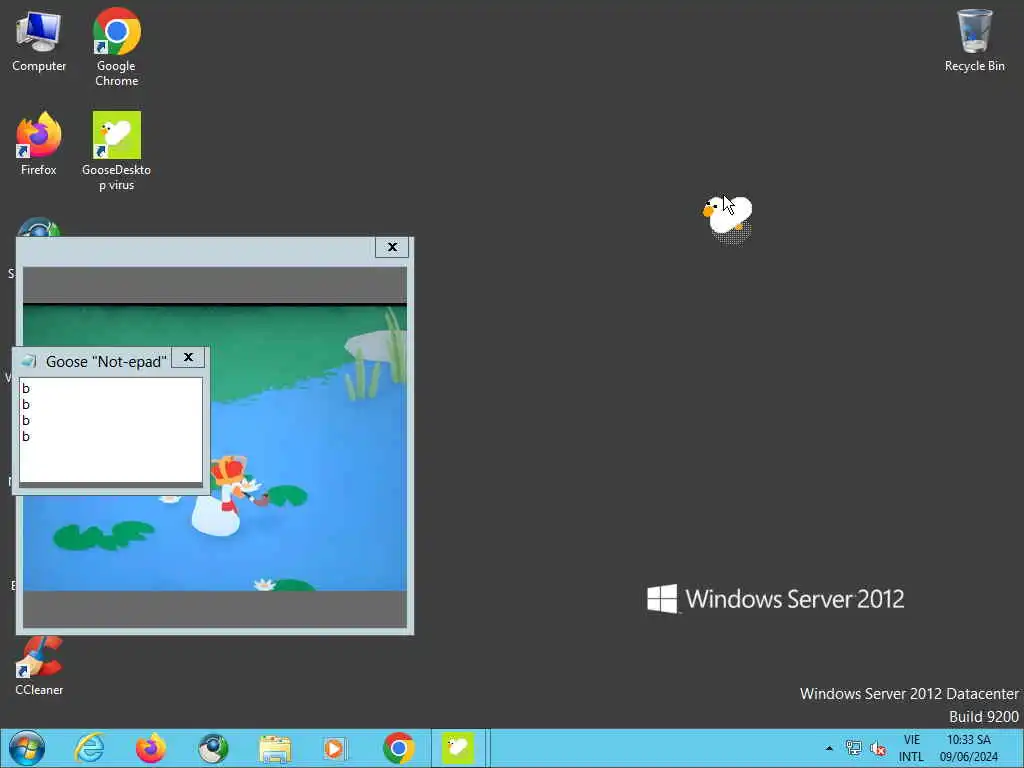
Task: Open the clock showing 10:33 SA
Action: (969, 748)
